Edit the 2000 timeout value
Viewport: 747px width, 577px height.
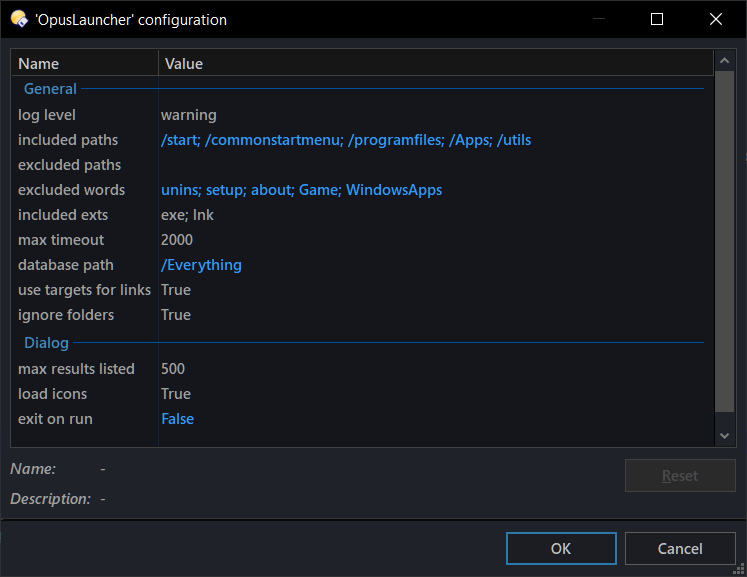coord(177,240)
